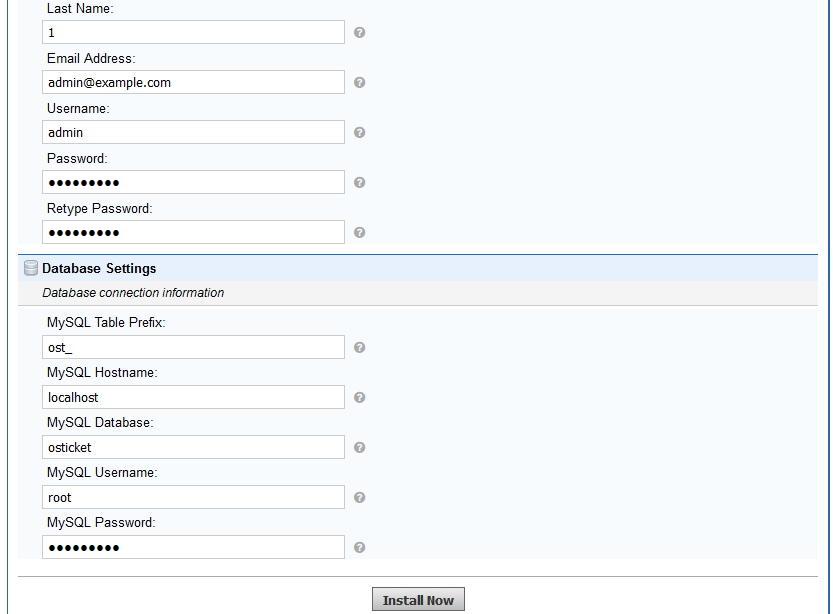Image resolution: width=833 pixels, height=614 pixels.
Task: Open help tip for admin Username field
Action: pyautogui.click(x=360, y=132)
